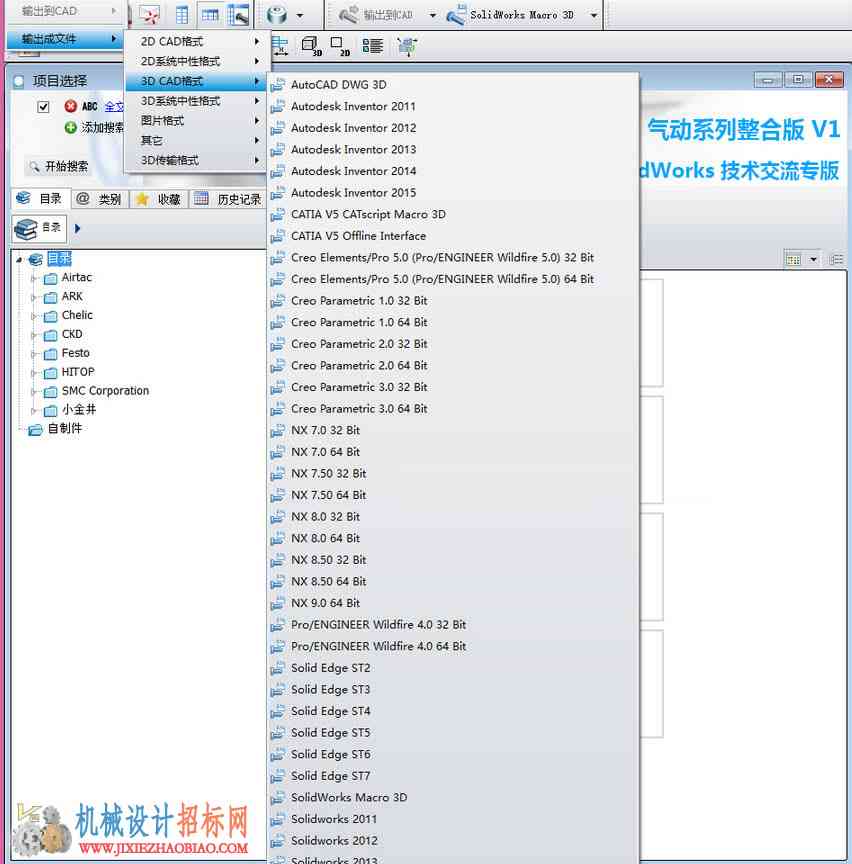This screenshot has height=864, width=852.
Task: Click SolidWorks Macro 3D toolbar button
Action: pos(511,15)
